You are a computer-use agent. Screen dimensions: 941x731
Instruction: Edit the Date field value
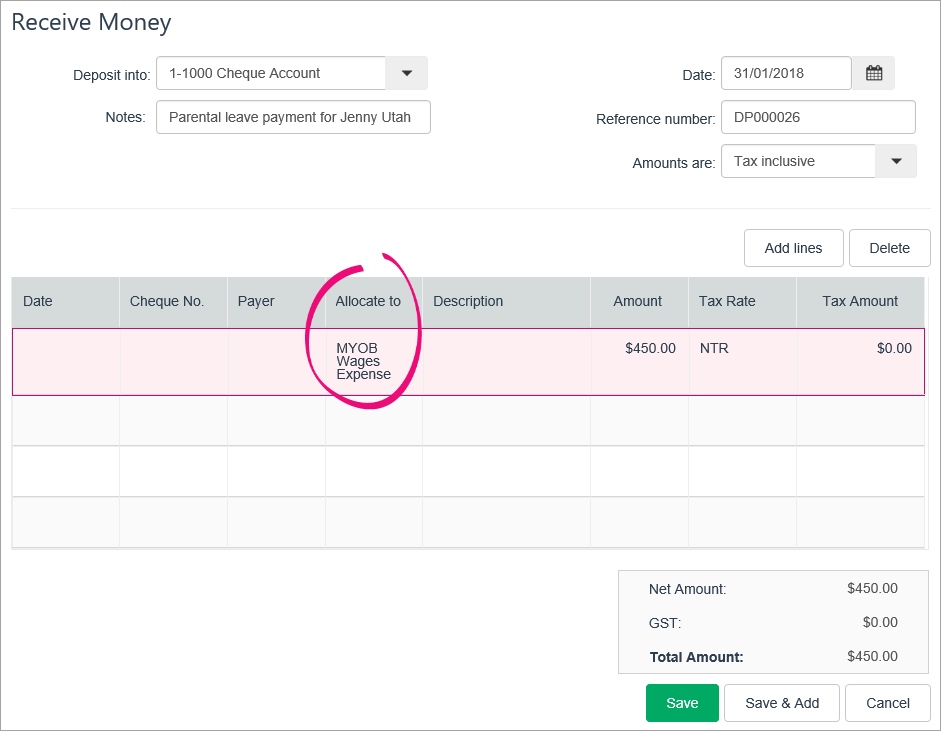click(x=785, y=73)
